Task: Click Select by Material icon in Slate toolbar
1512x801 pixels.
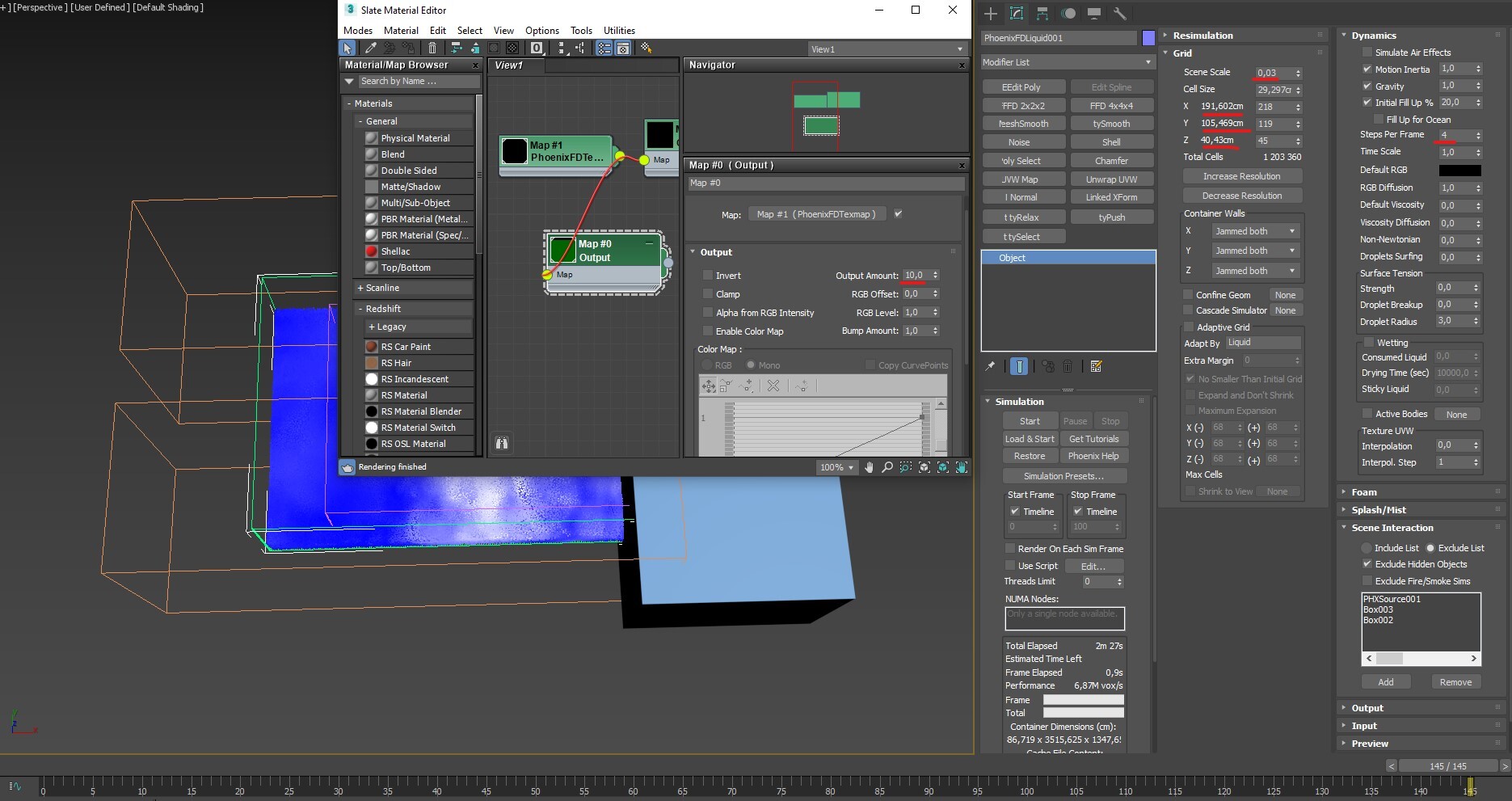Action: tap(646, 48)
